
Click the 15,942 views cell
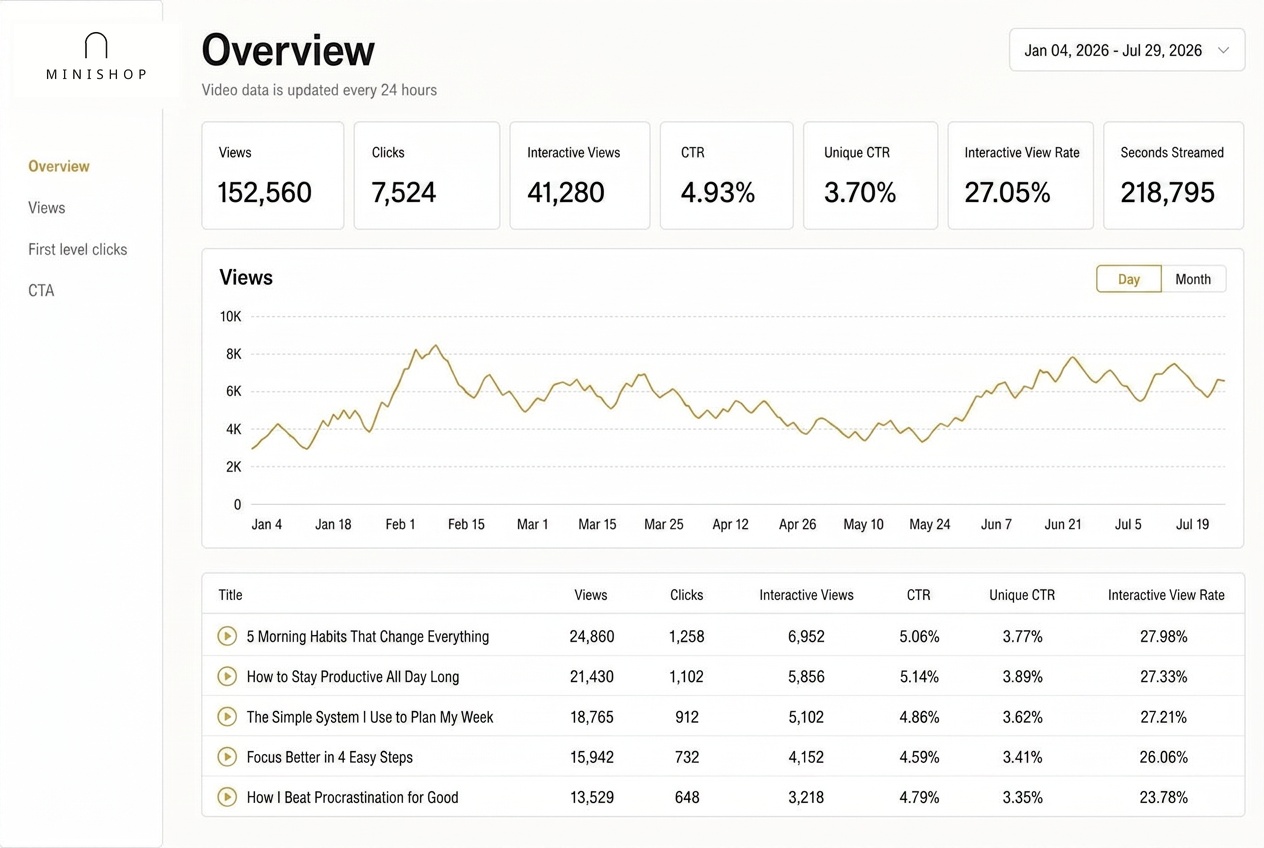click(592, 757)
